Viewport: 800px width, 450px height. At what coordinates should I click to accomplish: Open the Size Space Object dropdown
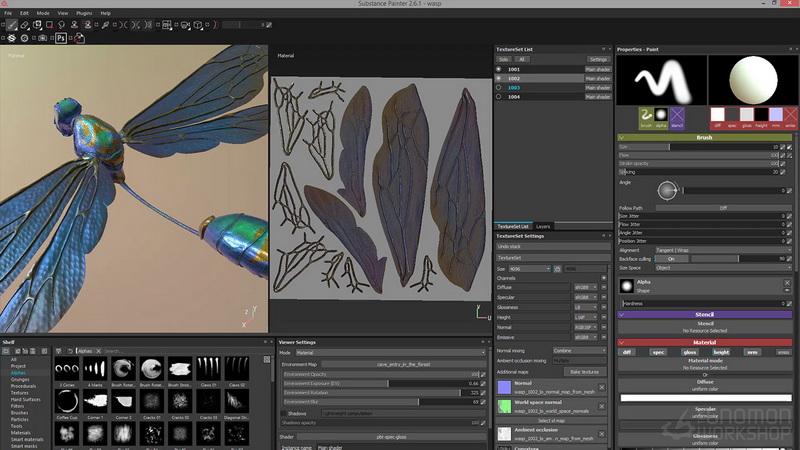click(x=723, y=267)
